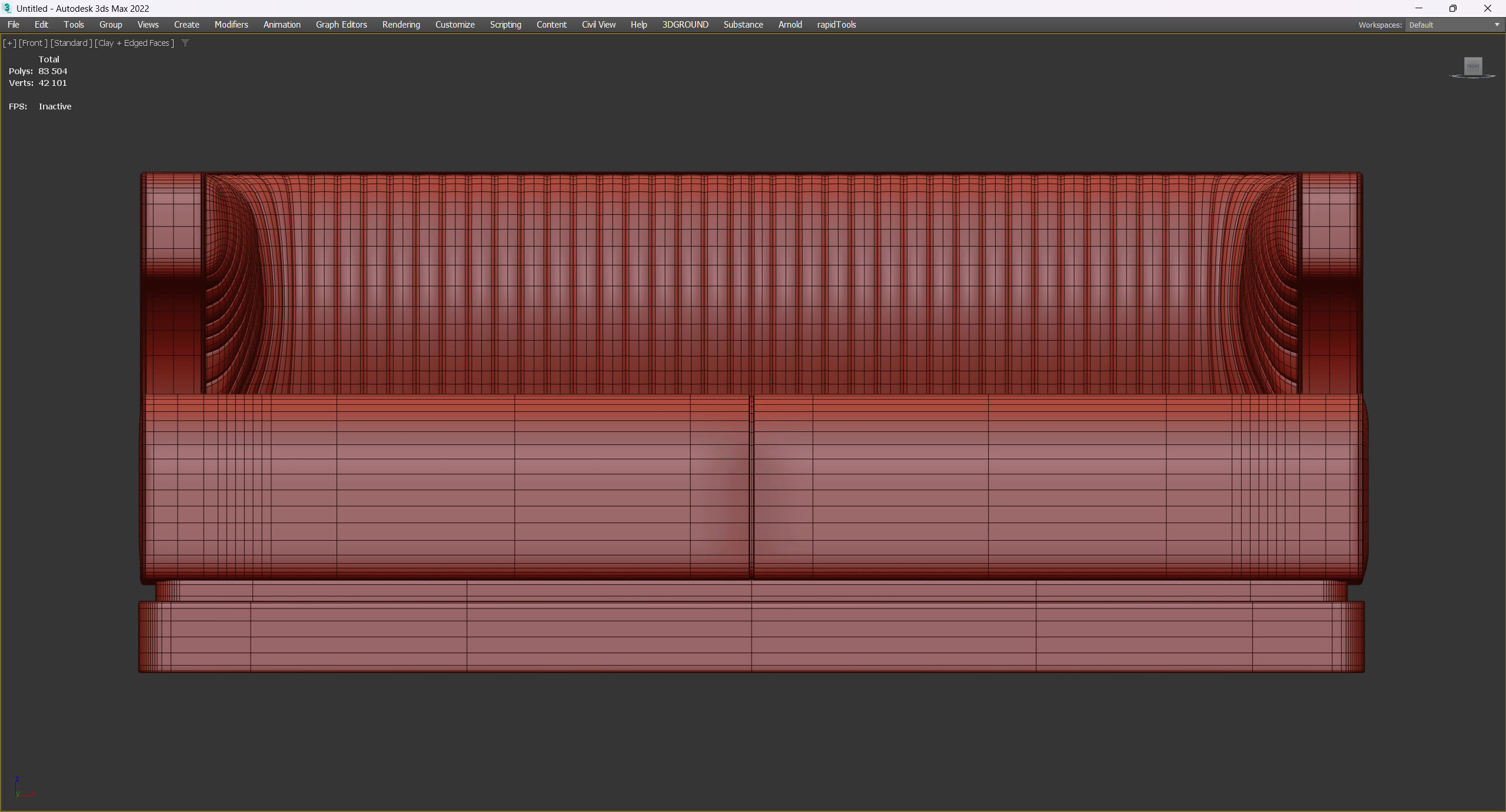Open the [Standard] viewport settings label menu
The width and height of the screenshot is (1506, 812).
pos(71,43)
